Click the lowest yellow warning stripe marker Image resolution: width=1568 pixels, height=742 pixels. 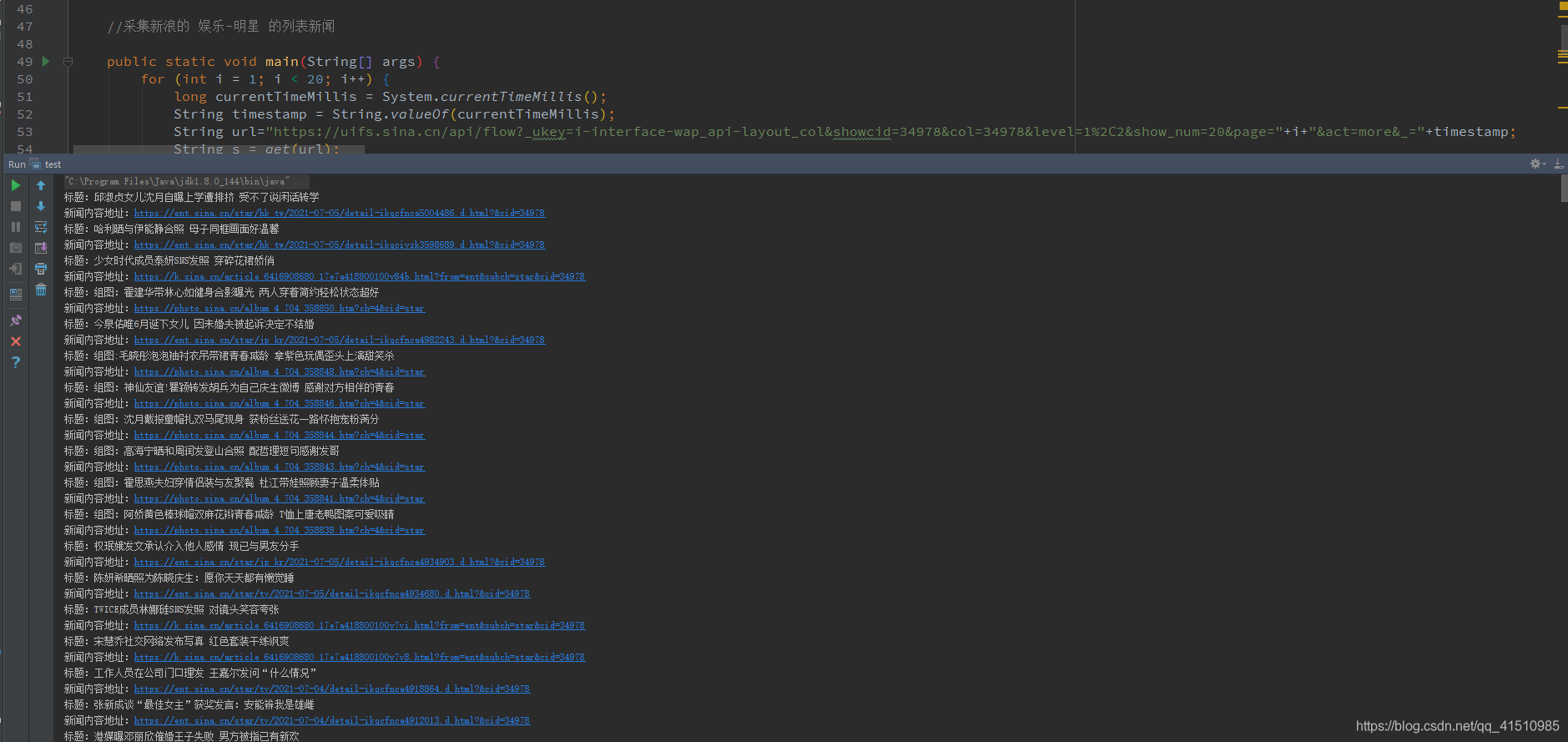tap(1562, 108)
